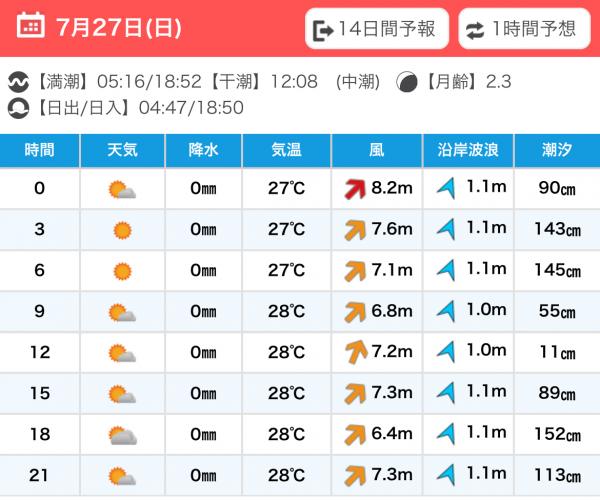Click the cloudy weather icon at hour 18
The width and height of the screenshot is (600, 500).
pos(123,436)
